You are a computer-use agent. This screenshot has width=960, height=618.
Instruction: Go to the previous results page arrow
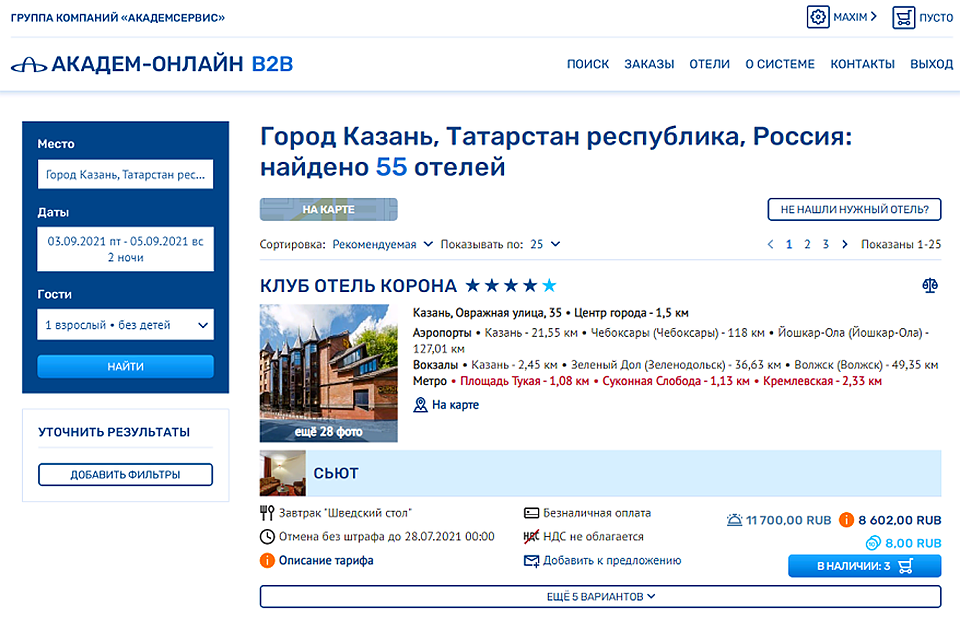click(770, 244)
